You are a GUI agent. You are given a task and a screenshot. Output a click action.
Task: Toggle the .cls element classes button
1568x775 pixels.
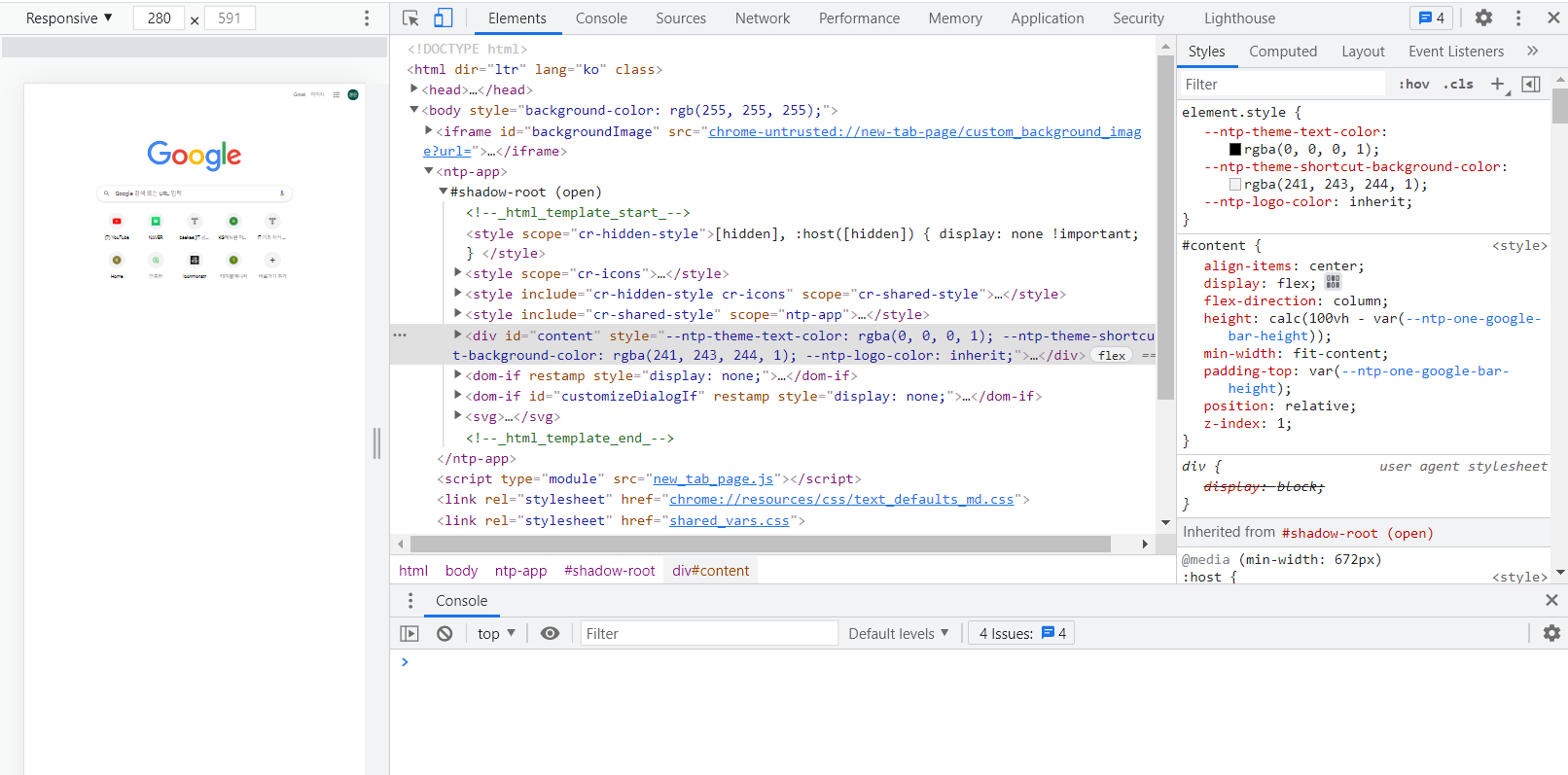(x=1458, y=84)
